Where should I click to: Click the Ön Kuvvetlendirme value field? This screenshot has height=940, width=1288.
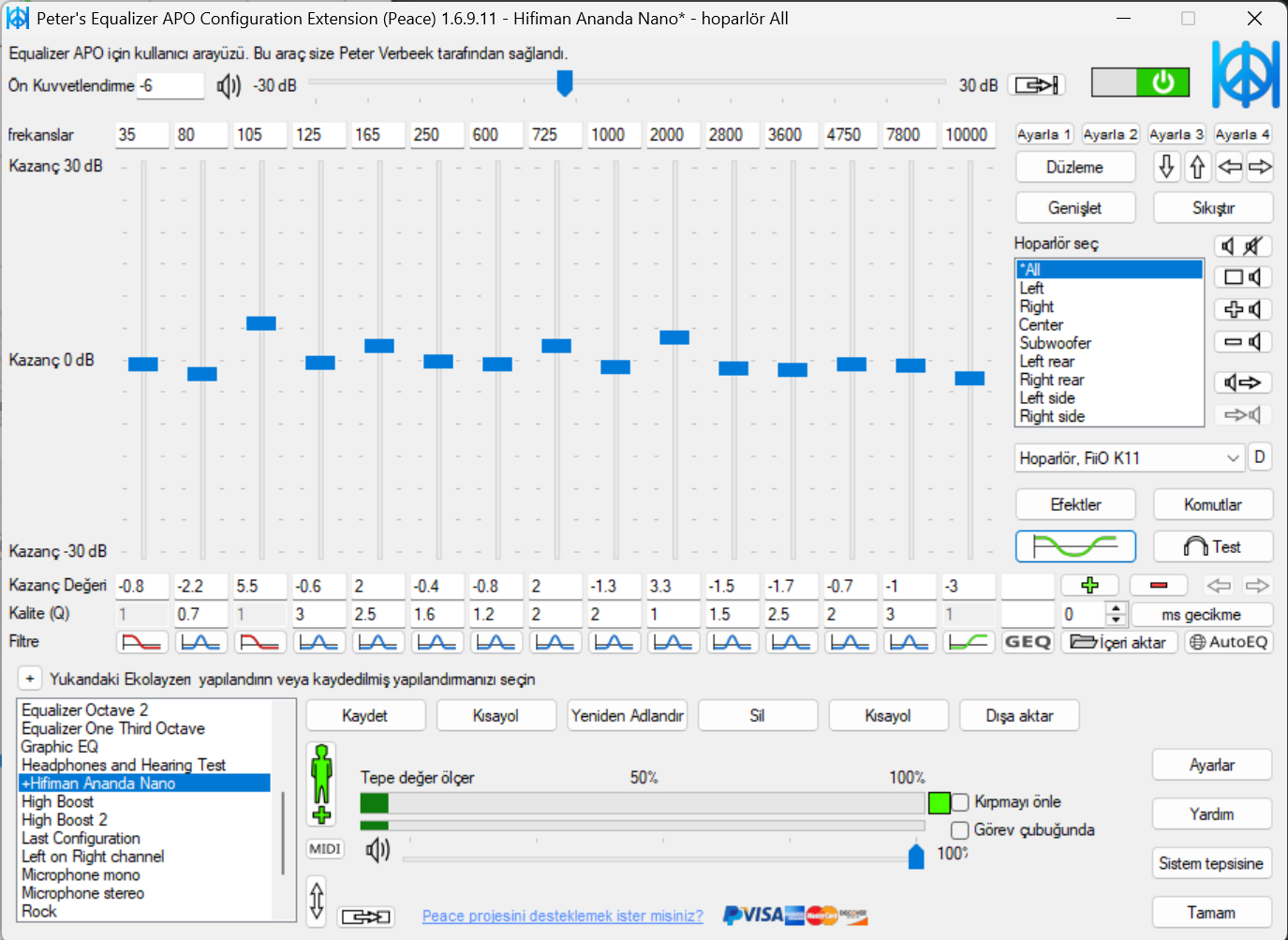tap(170, 85)
